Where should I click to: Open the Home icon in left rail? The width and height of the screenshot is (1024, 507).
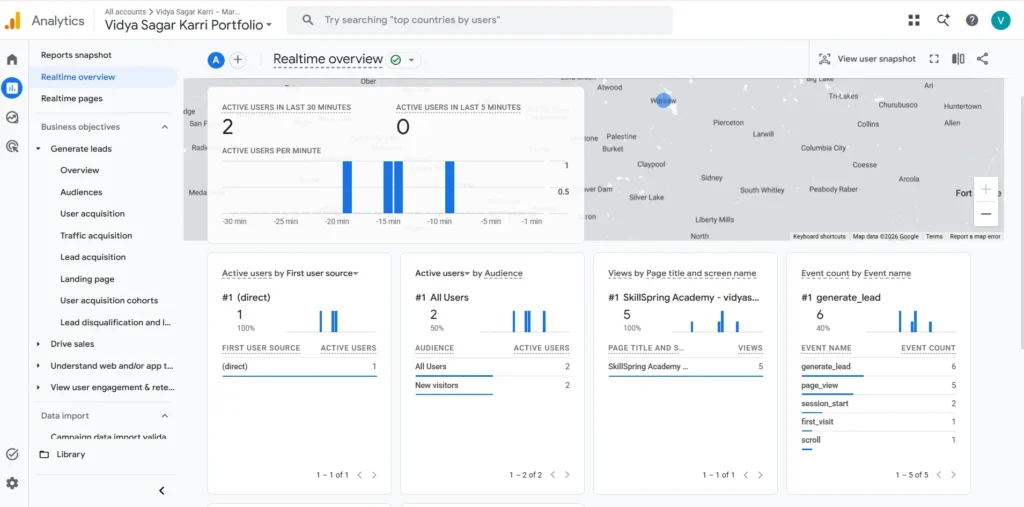[x=12, y=59]
